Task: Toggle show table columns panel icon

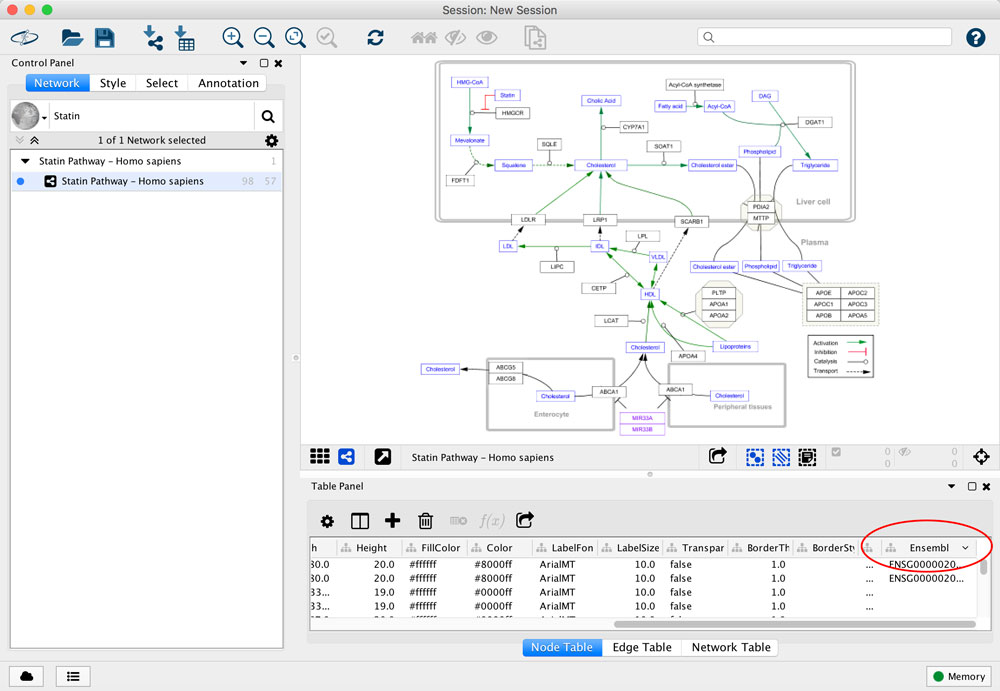Action: 360,521
